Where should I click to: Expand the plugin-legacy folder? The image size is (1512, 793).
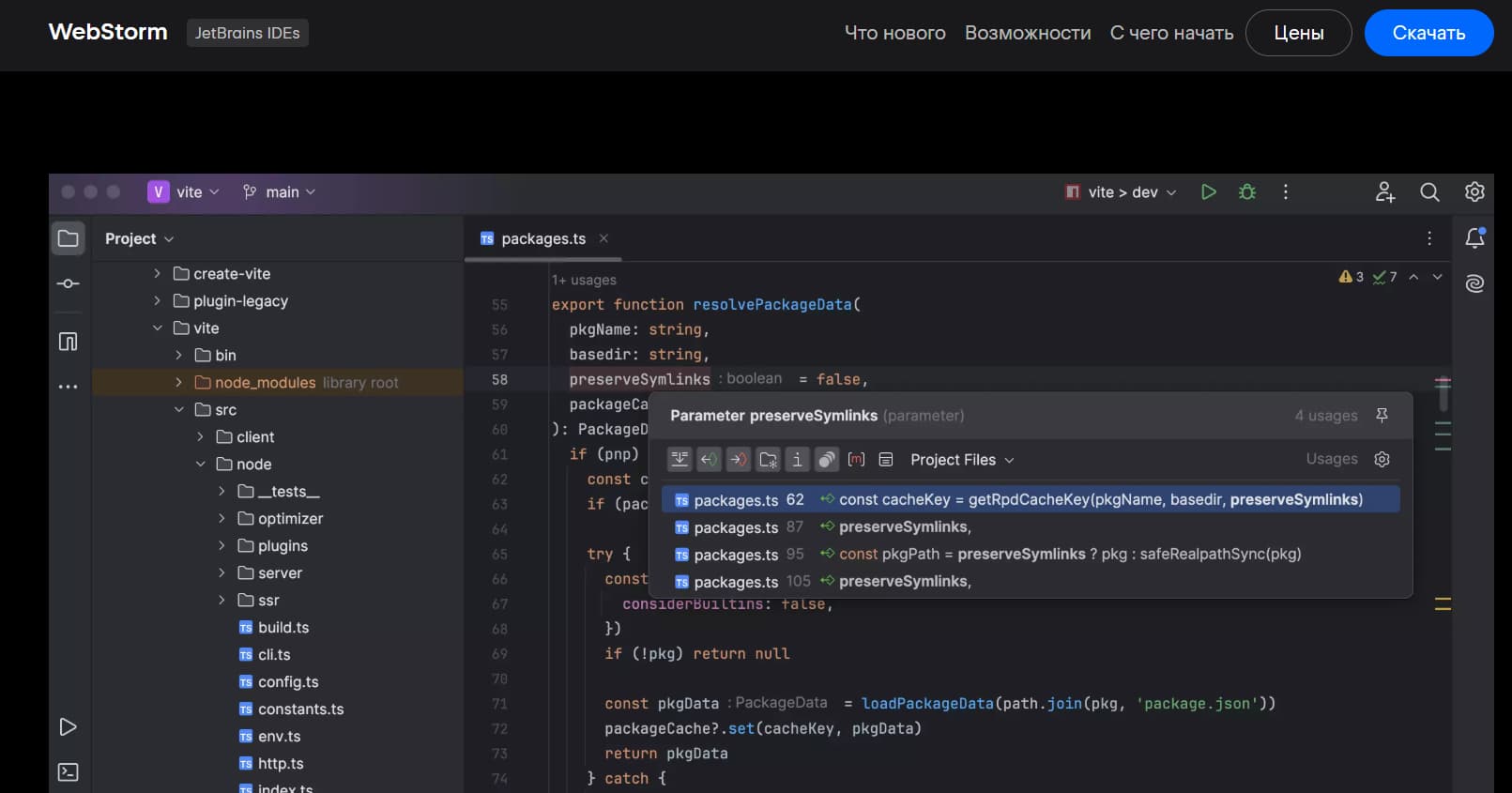click(157, 301)
